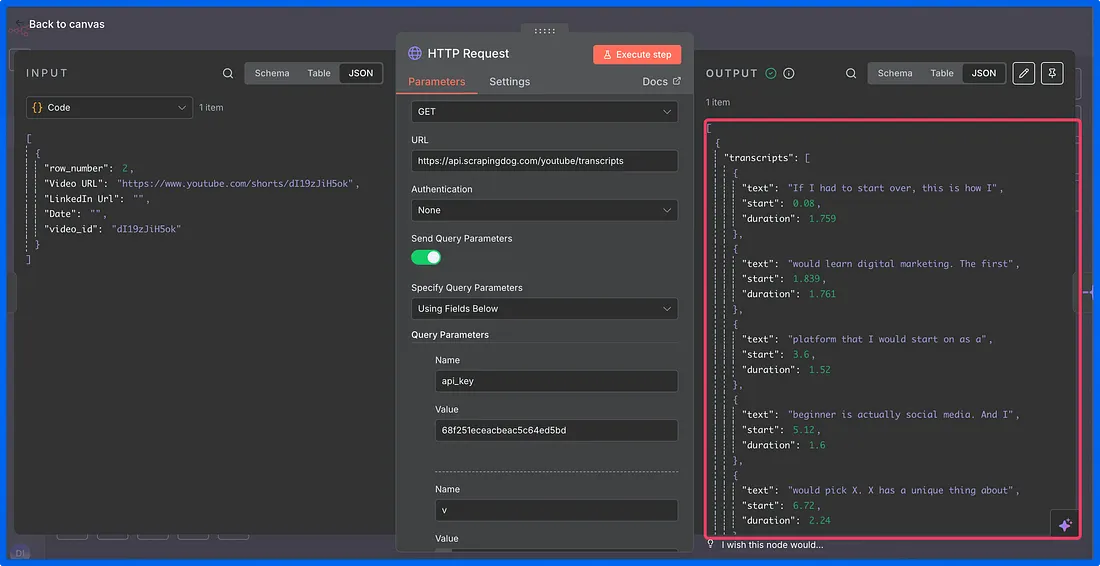Click the AI sparkle assistant icon
Image resolution: width=1100 pixels, height=566 pixels.
tap(1064, 525)
